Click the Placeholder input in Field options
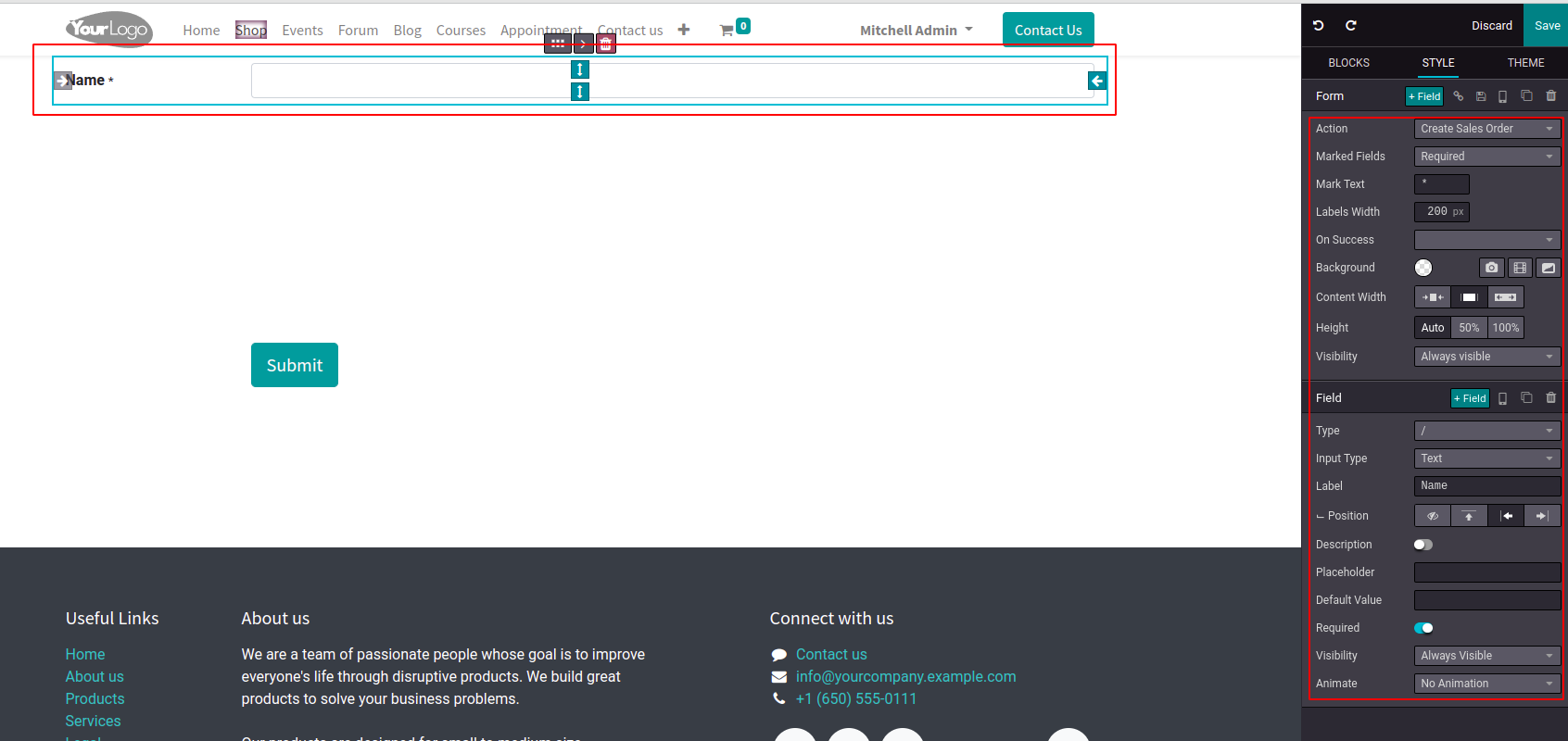Image resolution: width=1568 pixels, height=741 pixels. coord(1487,572)
